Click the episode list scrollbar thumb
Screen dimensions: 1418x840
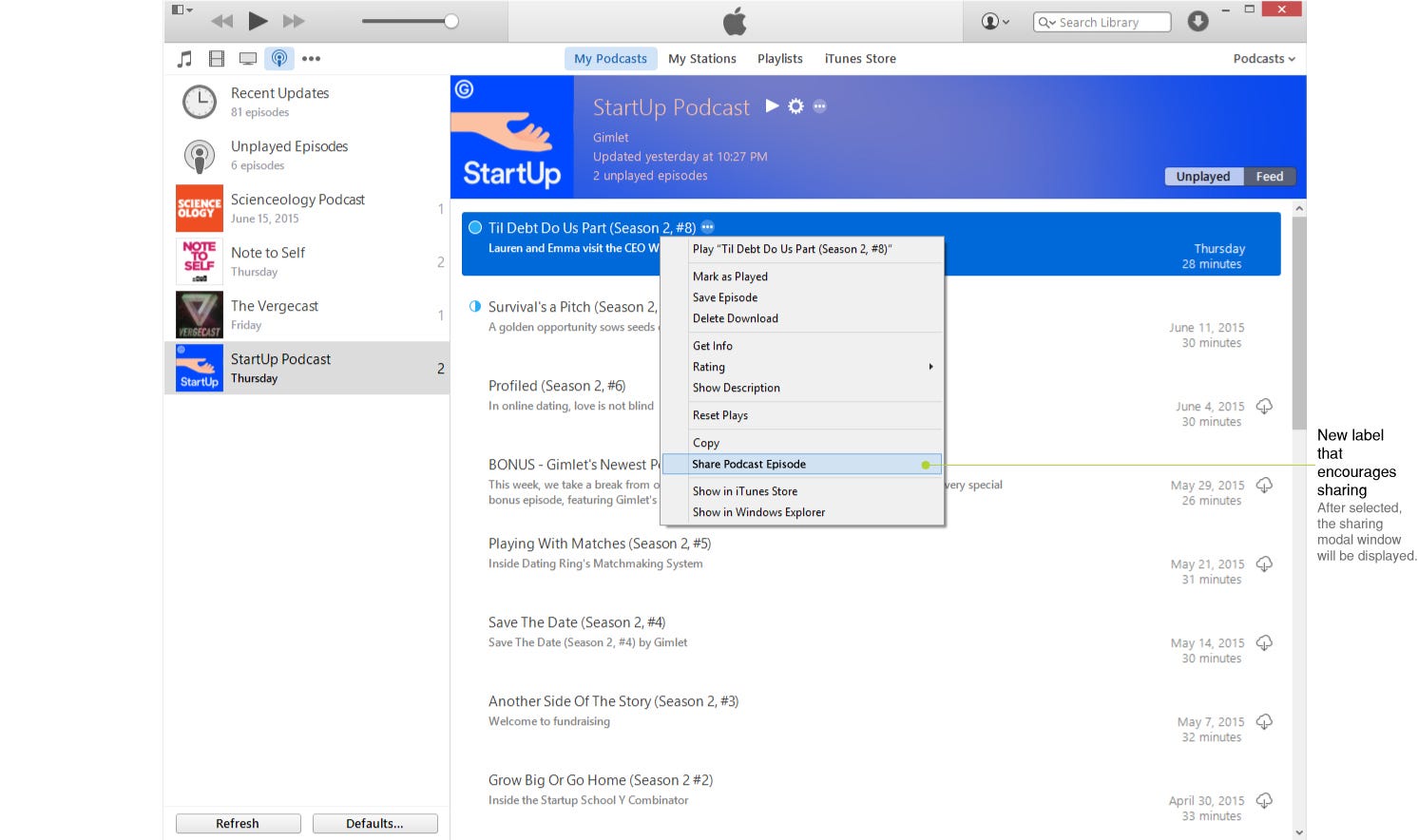pos(1299,323)
